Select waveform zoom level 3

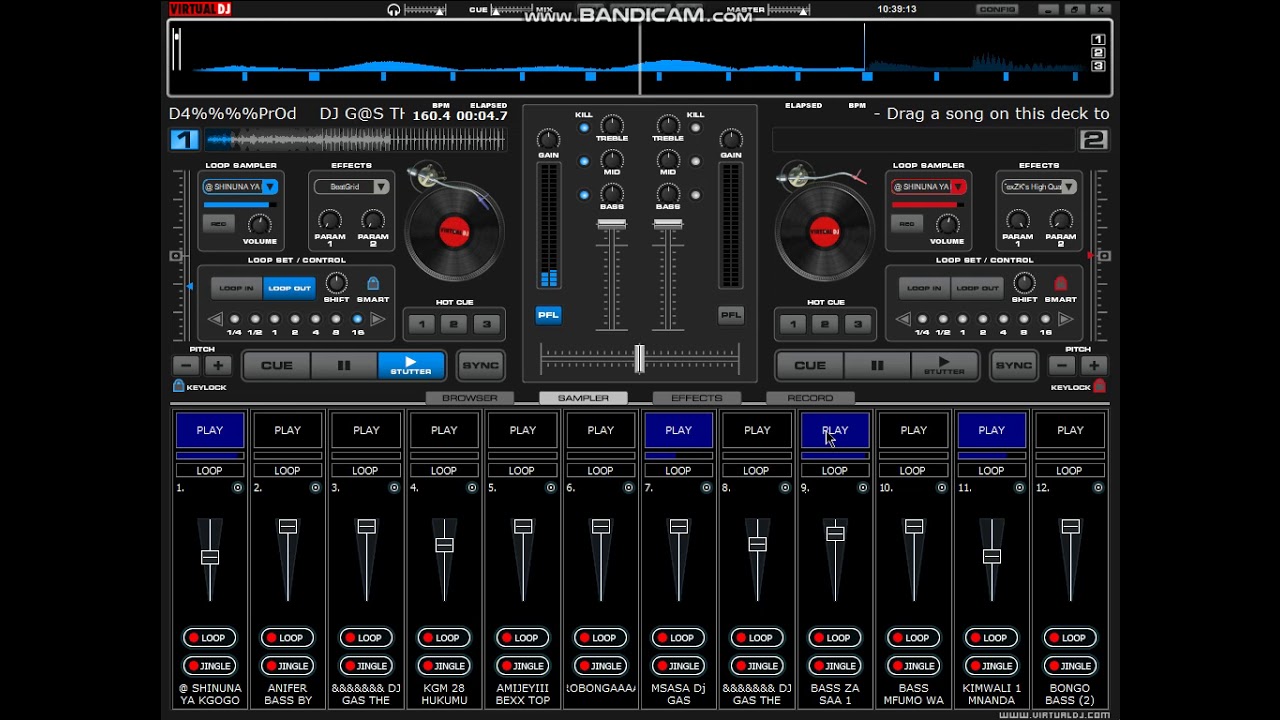[1098, 66]
